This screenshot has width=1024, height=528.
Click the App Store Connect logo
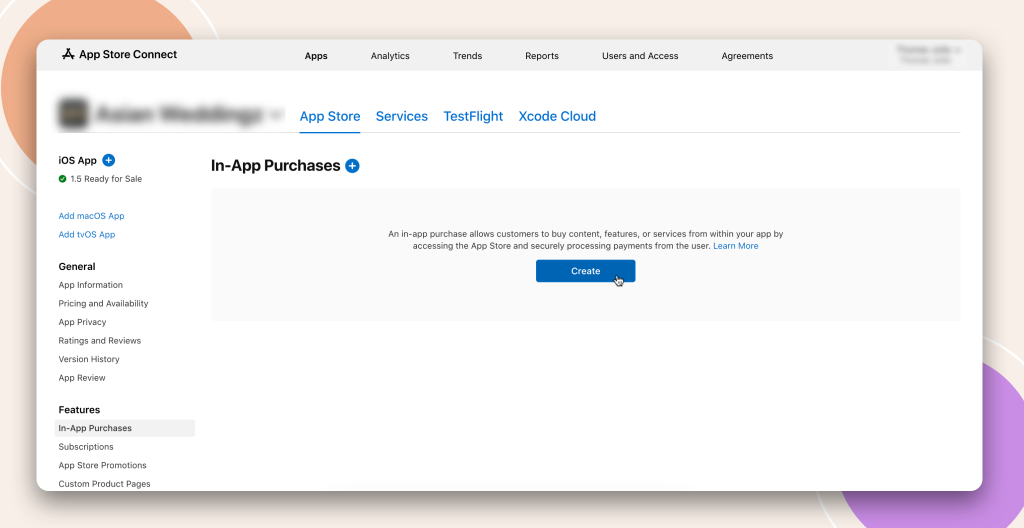point(120,55)
